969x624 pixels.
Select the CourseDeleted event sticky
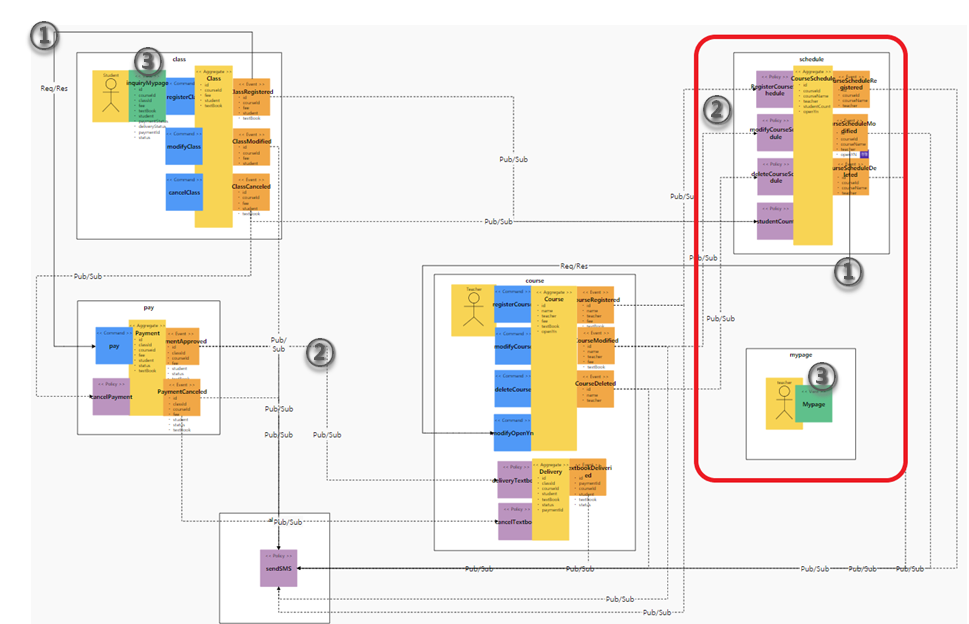click(595, 389)
